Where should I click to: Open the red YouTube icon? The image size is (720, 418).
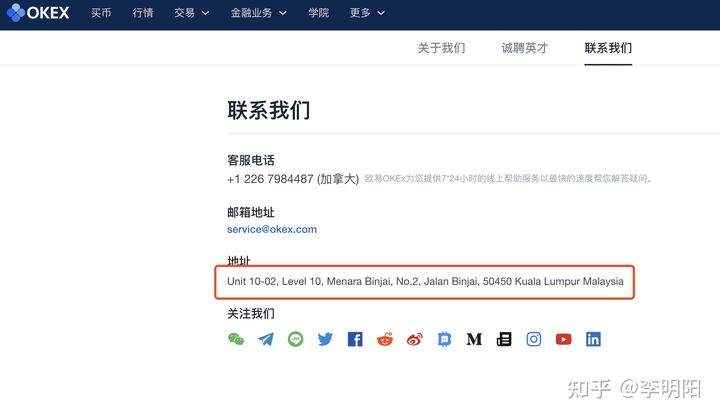[x=563, y=339]
